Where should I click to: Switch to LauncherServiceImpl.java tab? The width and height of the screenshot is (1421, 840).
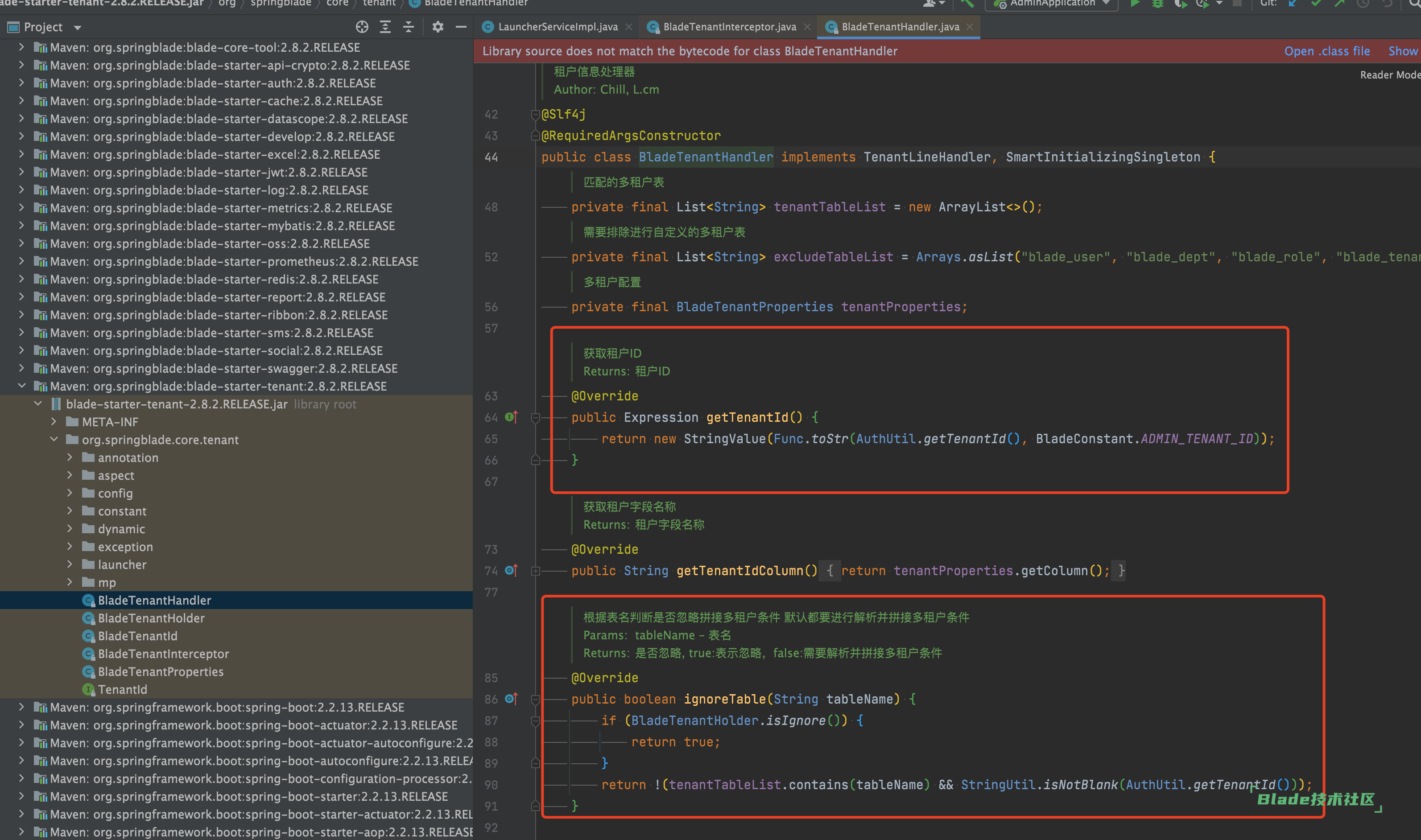click(x=557, y=27)
